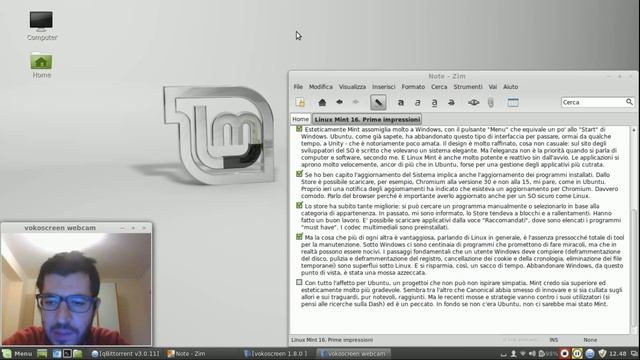Click the Zim index pane toggle icon
This screenshot has height=360, width=640.
coord(300,102)
